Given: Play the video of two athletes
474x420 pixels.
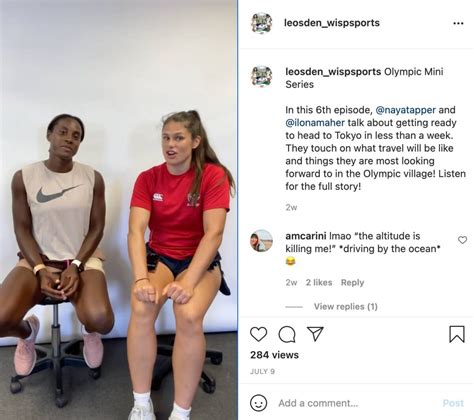Looking at the screenshot, I should pyautogui.click(x=119, y=210).
